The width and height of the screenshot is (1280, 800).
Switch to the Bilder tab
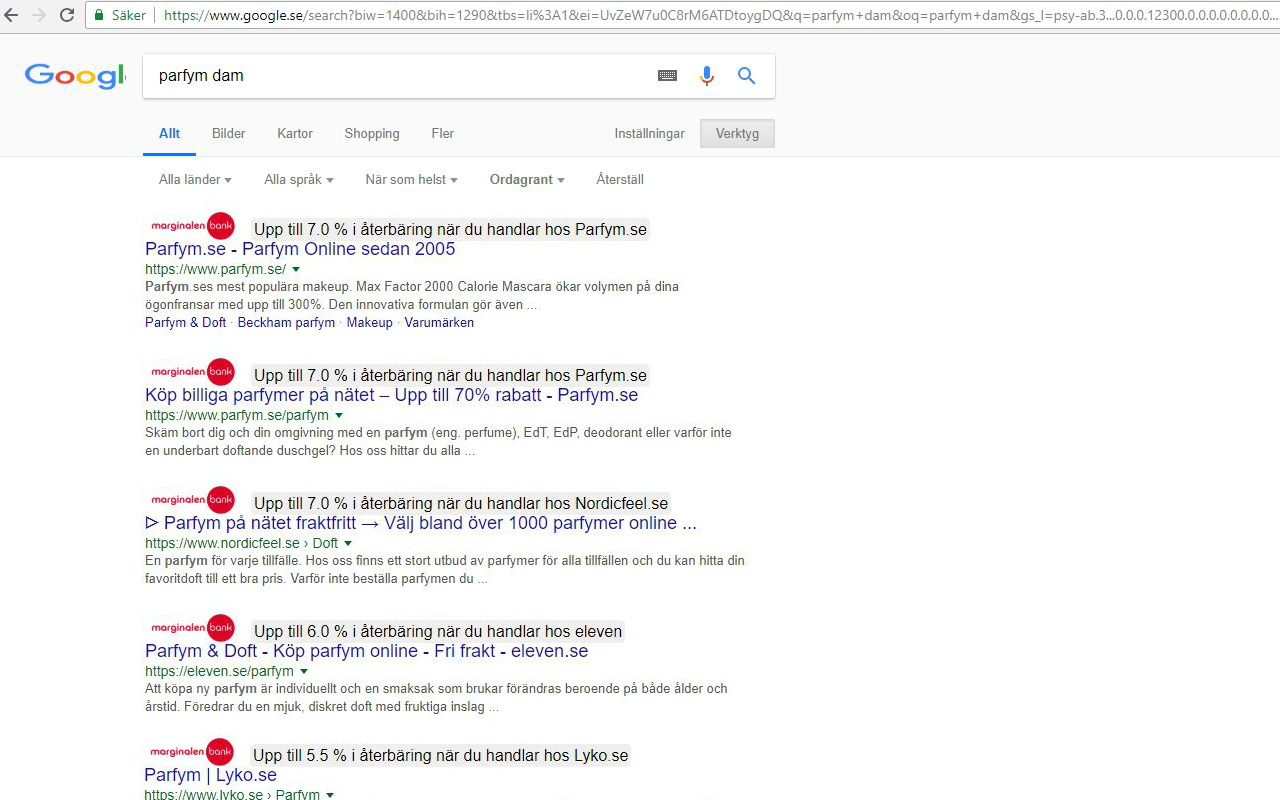tap(228, 134)
